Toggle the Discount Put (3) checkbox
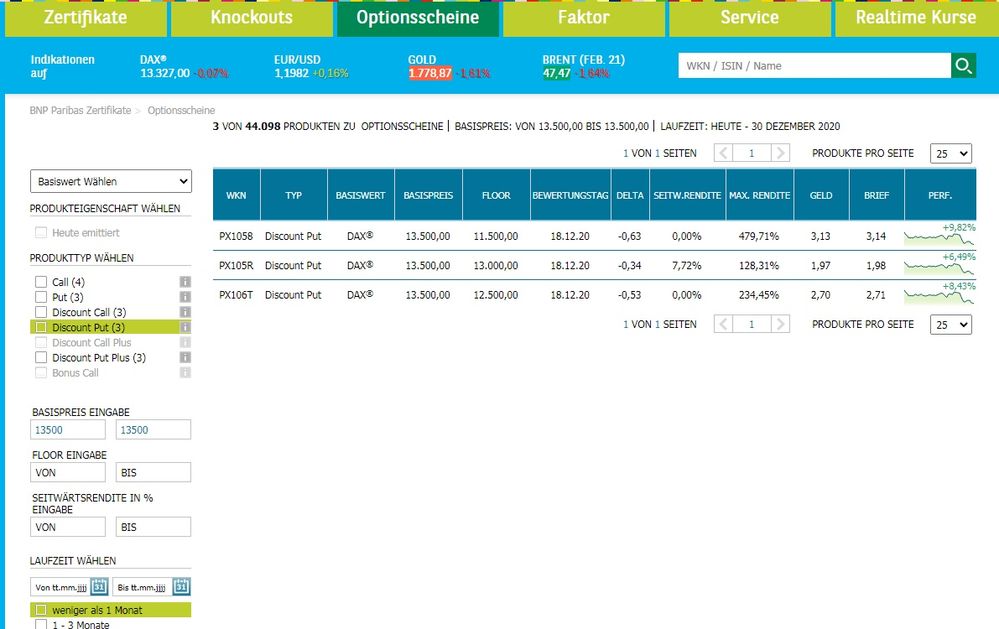 (41, 327)
